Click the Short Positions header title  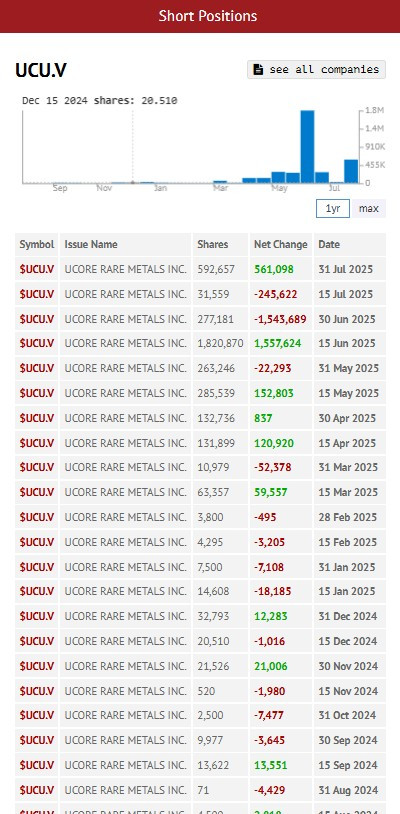coord(208,16)
